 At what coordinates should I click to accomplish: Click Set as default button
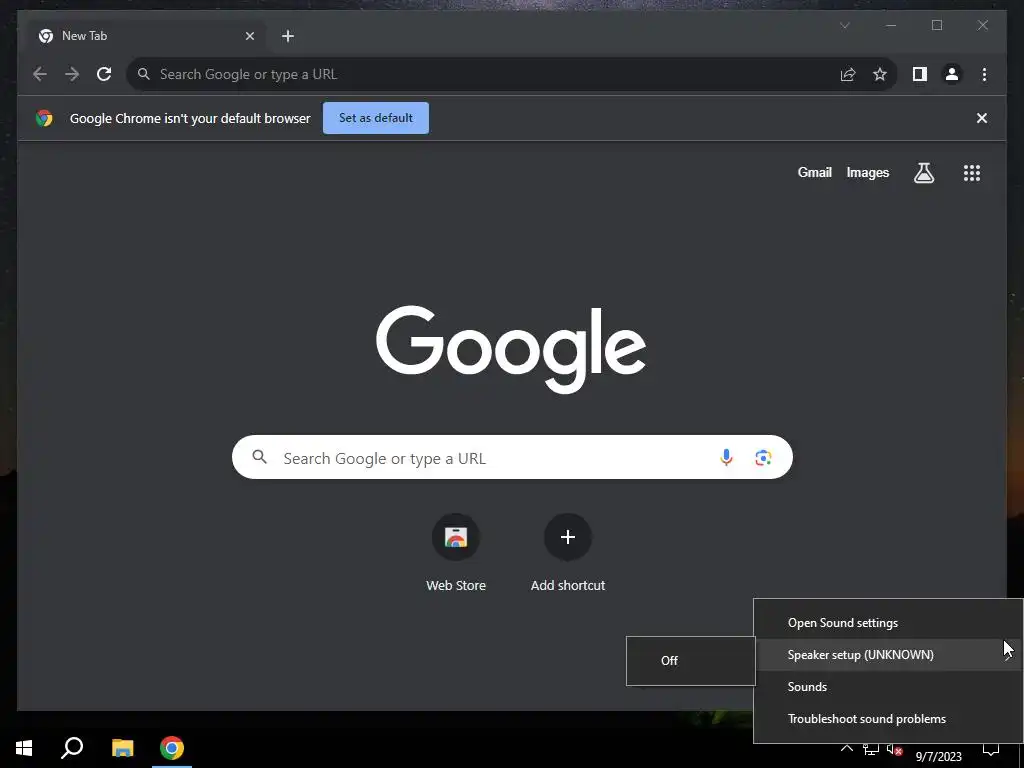pos(376,118)
